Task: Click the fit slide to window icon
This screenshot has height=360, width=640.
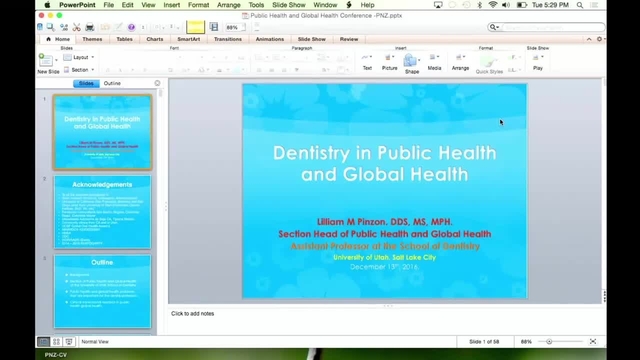Action: click(593, 342)
